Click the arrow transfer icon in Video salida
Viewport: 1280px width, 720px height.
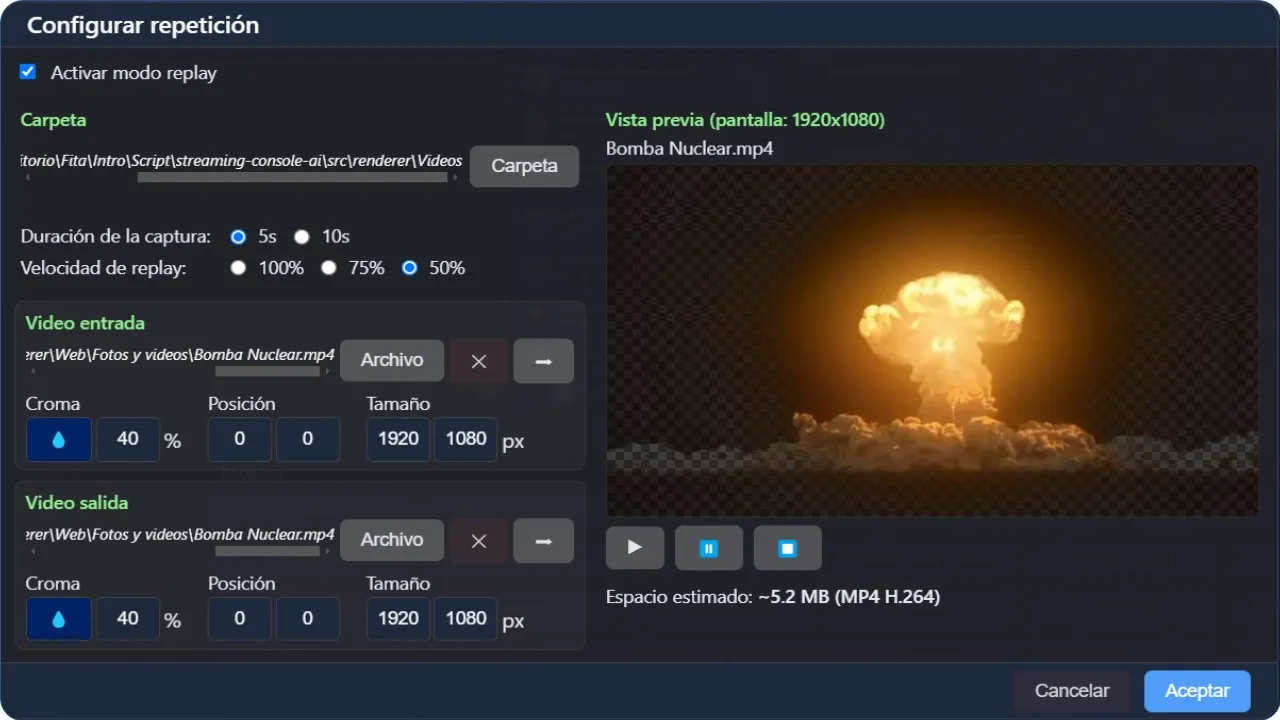[x=543, y=540]
